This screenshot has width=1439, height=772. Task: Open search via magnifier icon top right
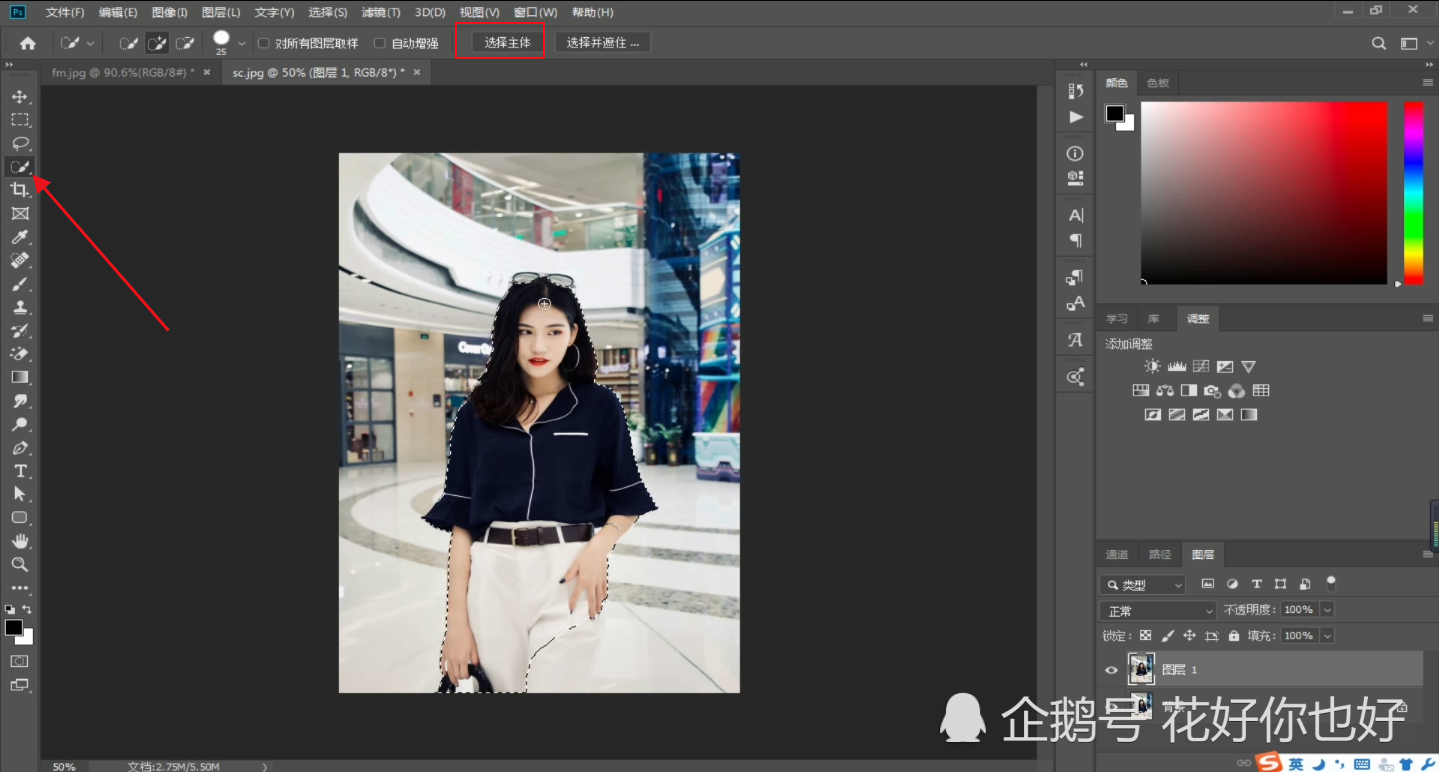(x=1379, y=43)
